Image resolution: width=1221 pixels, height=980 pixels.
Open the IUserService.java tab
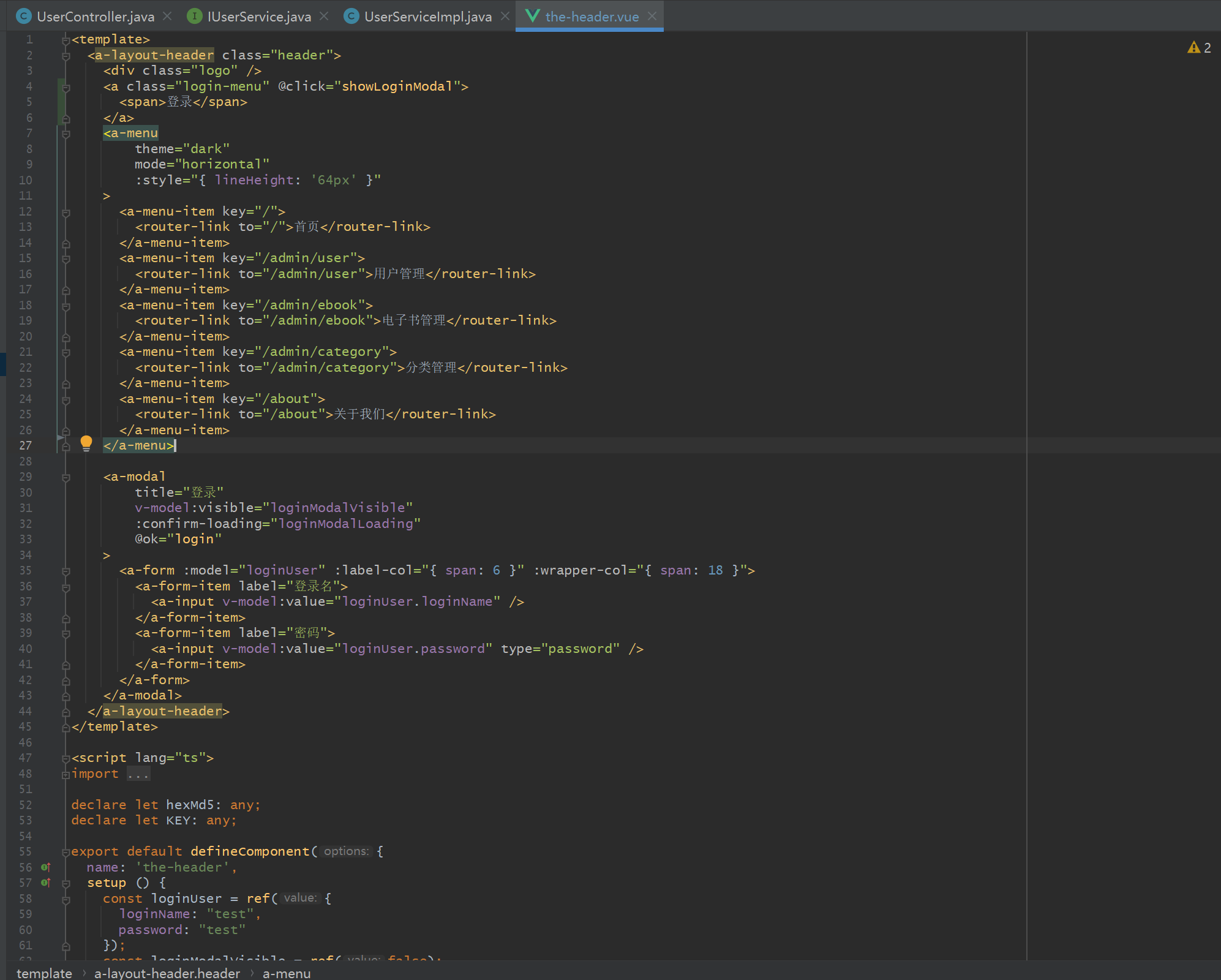pos(258,17)
